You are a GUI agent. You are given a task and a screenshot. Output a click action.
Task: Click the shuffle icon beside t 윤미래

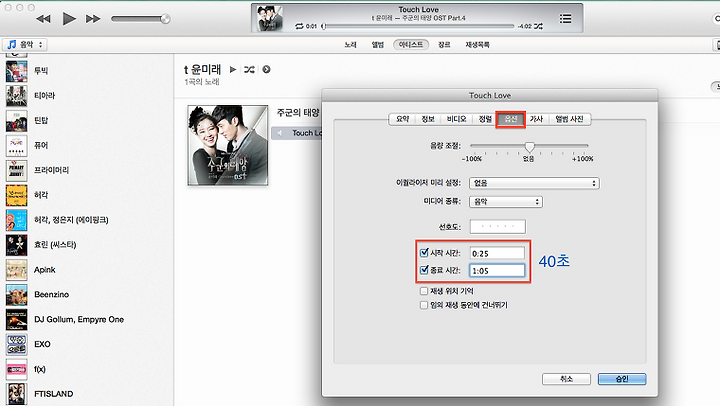click(x=249, y=69)
